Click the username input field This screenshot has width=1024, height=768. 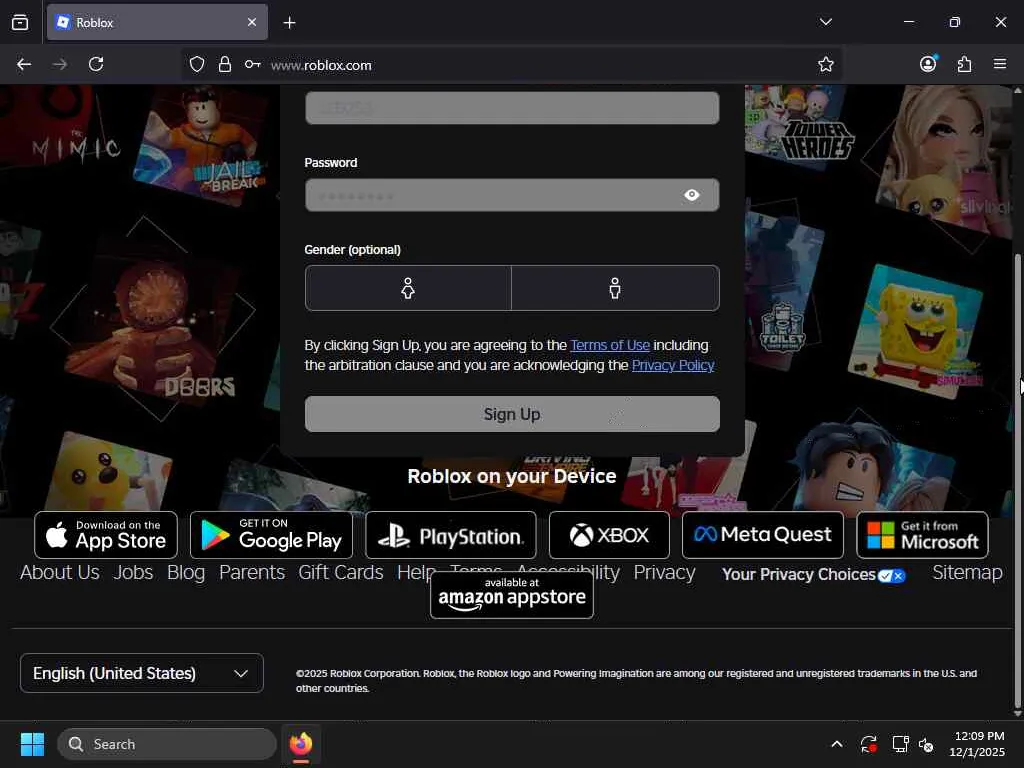512,108
